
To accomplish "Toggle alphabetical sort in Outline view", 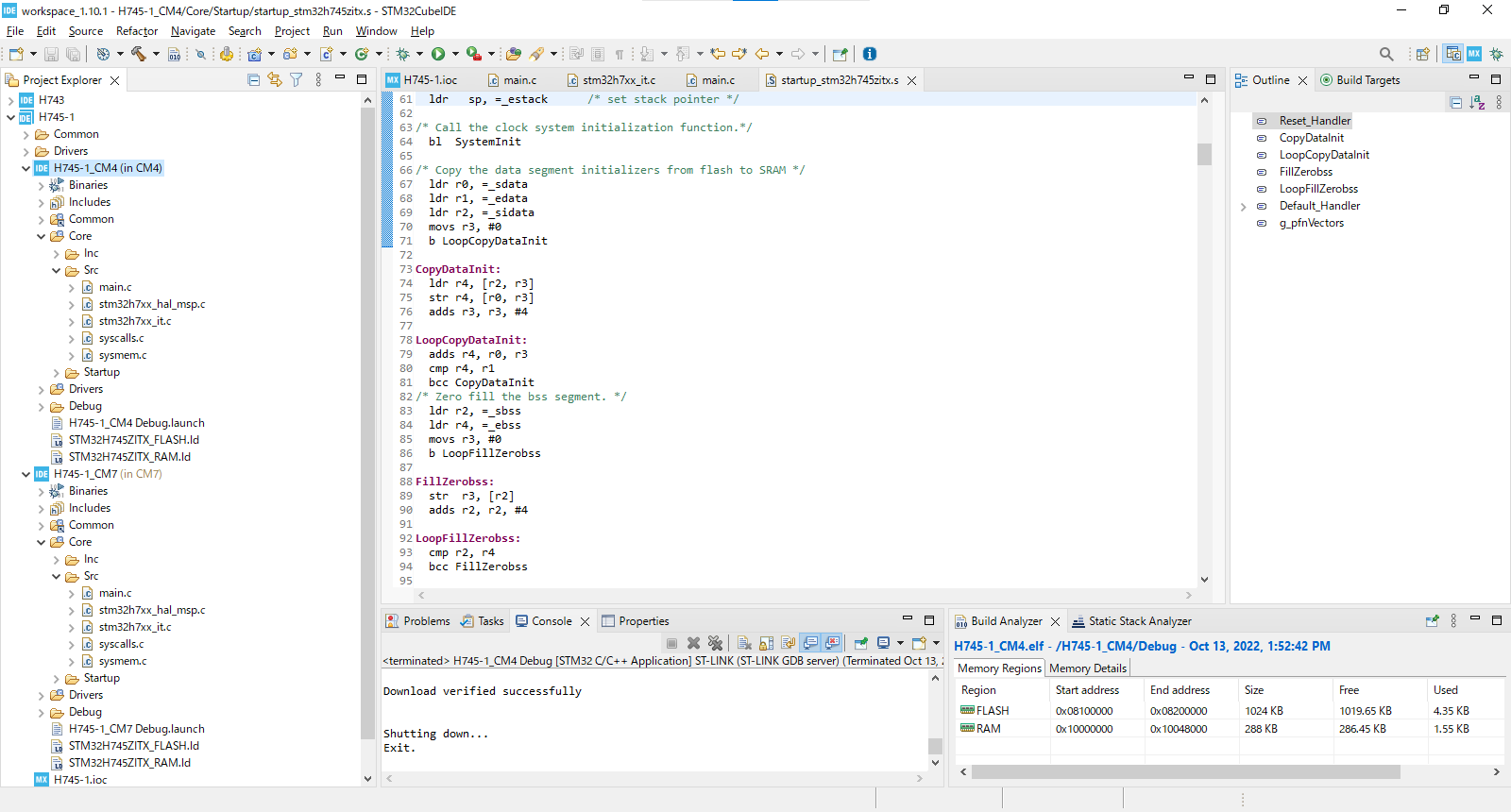I will [1477, 102].
